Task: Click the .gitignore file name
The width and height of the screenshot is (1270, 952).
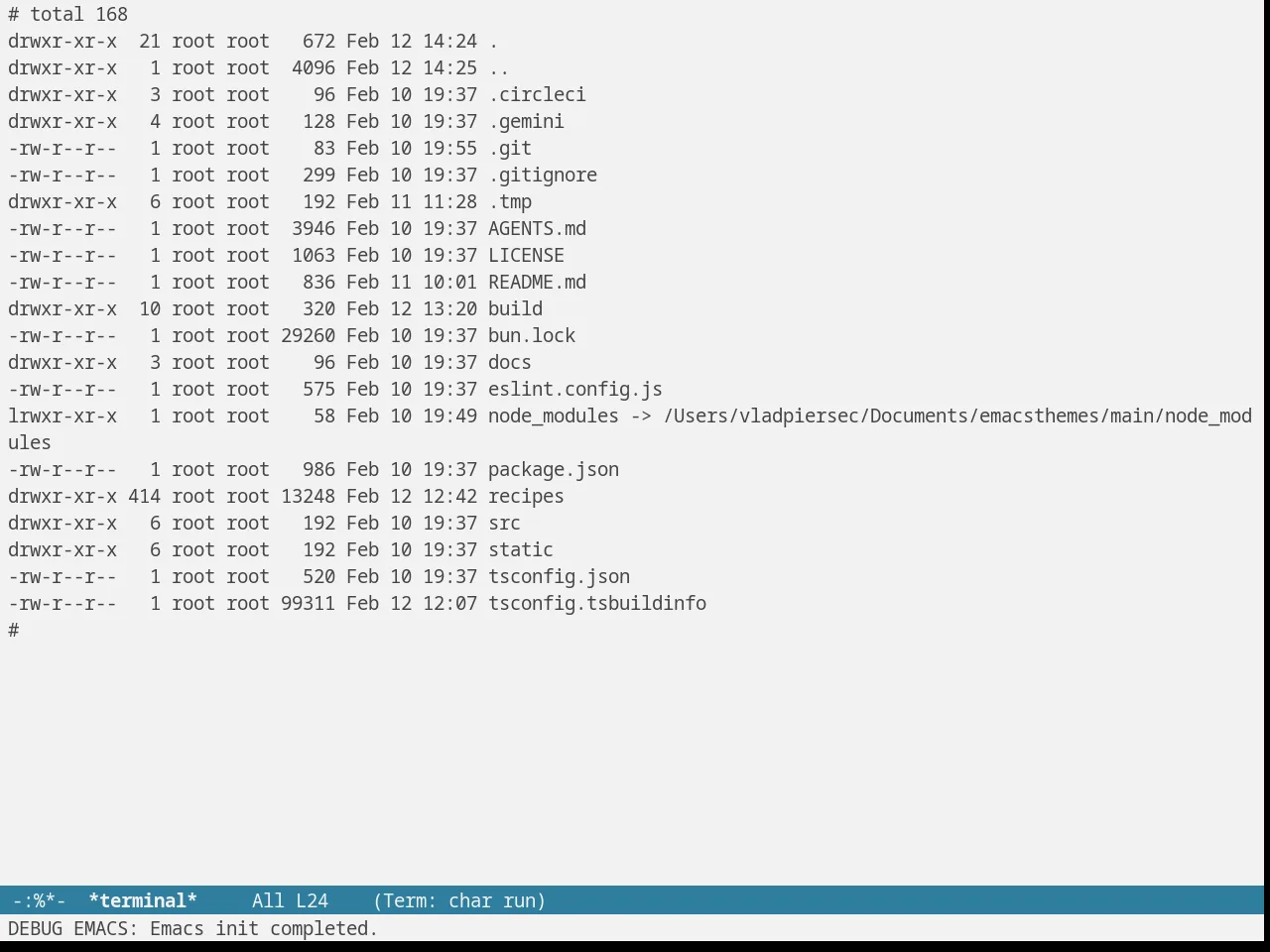Action: point(543,175)
